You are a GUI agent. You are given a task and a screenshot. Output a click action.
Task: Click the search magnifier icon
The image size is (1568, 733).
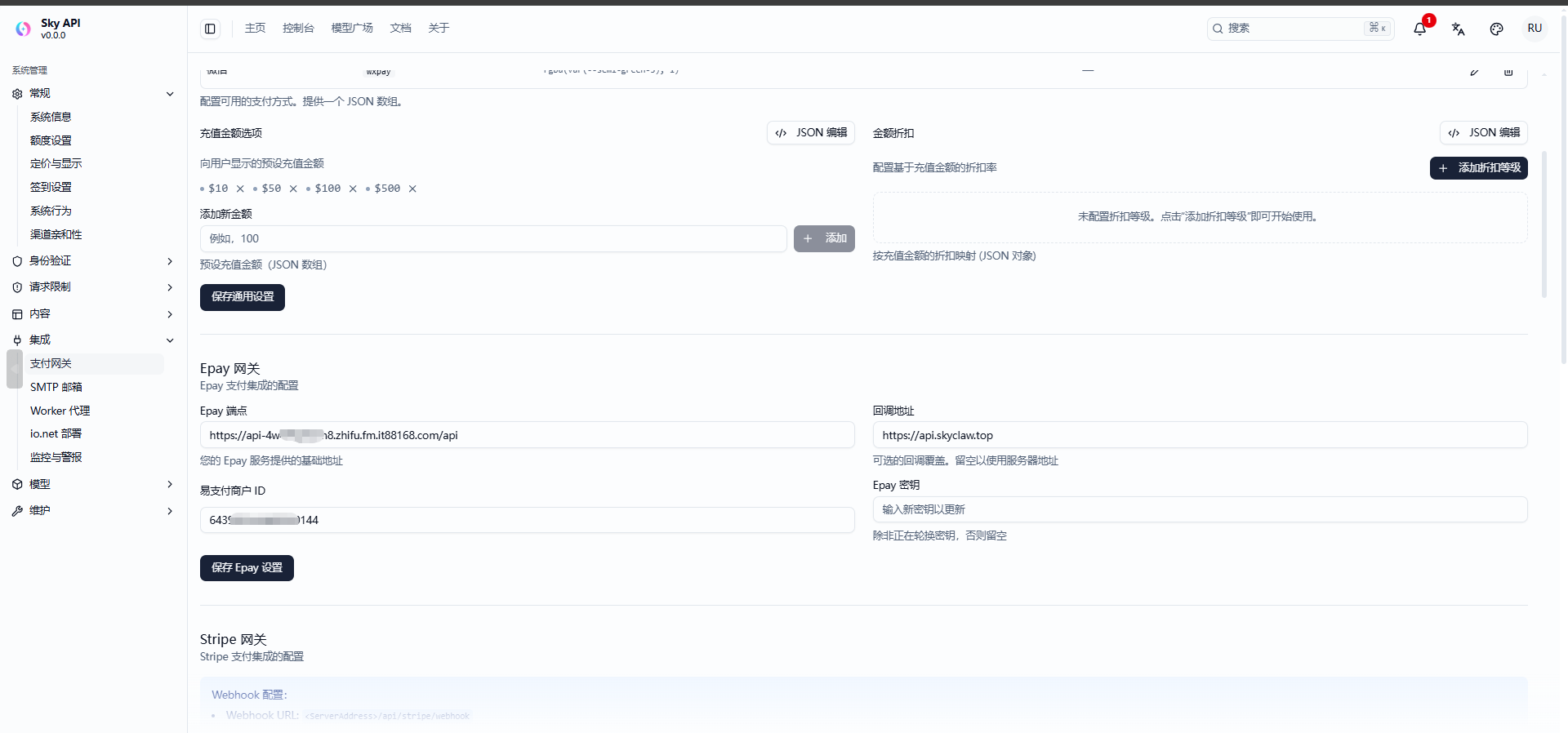(x=1218, y=29)
